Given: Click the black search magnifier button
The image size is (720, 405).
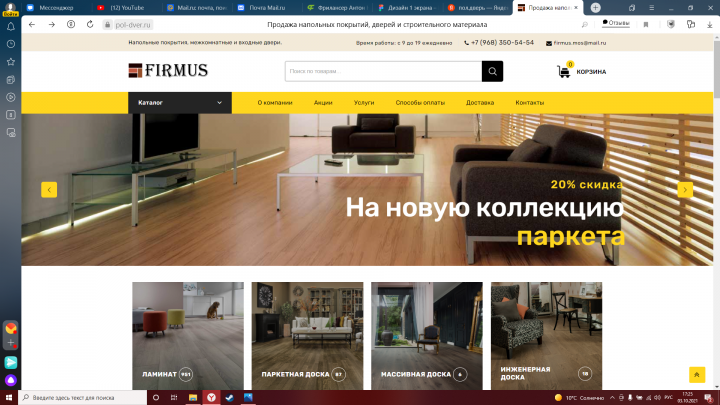Looking at the screenshot, I should (x=492, y=71).
